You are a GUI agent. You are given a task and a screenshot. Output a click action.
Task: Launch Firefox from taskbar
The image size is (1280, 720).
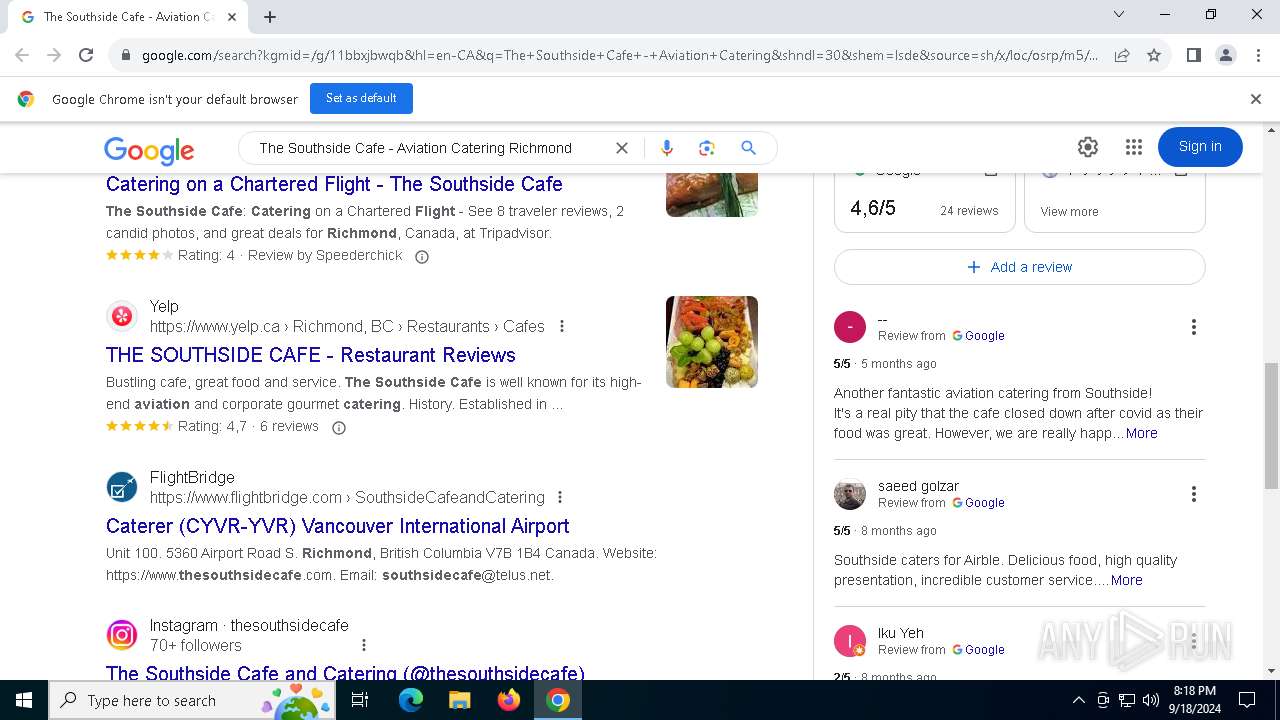click(x=509, y=700)
